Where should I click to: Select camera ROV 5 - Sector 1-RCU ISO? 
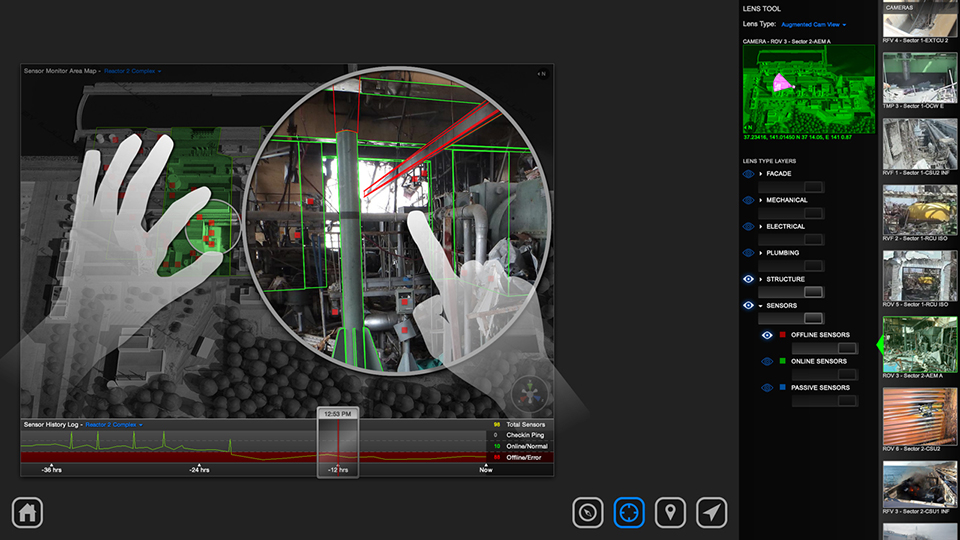coord(920,279)
